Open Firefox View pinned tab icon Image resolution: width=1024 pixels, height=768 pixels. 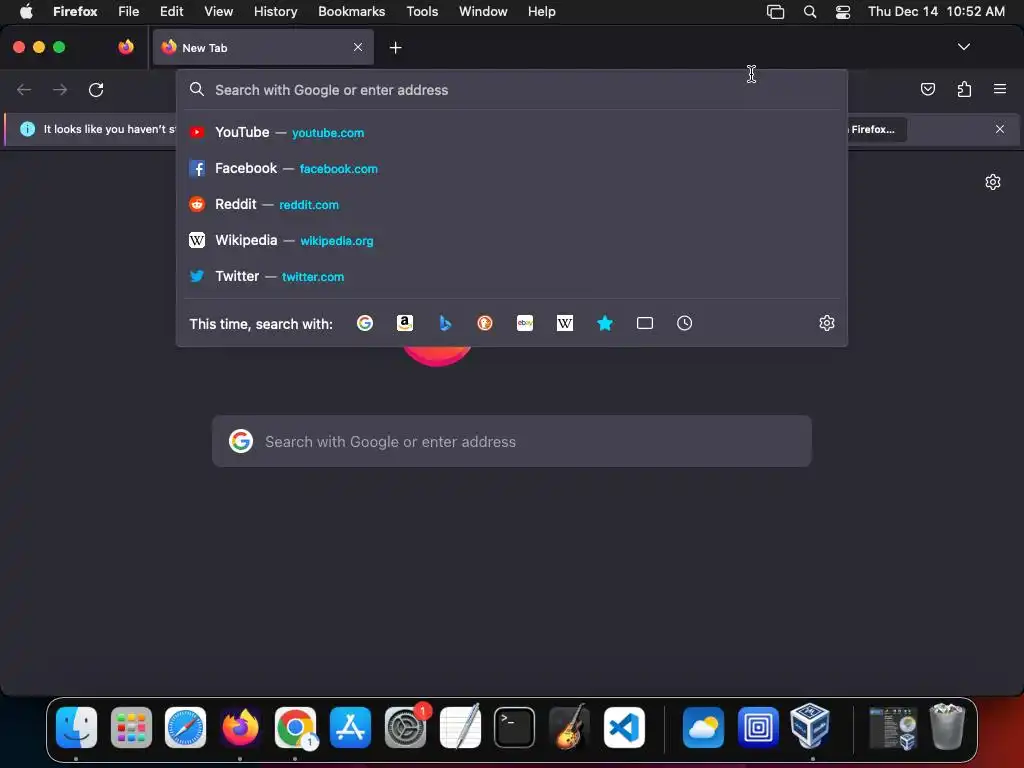pyautogui.click(x=126, y=47)
